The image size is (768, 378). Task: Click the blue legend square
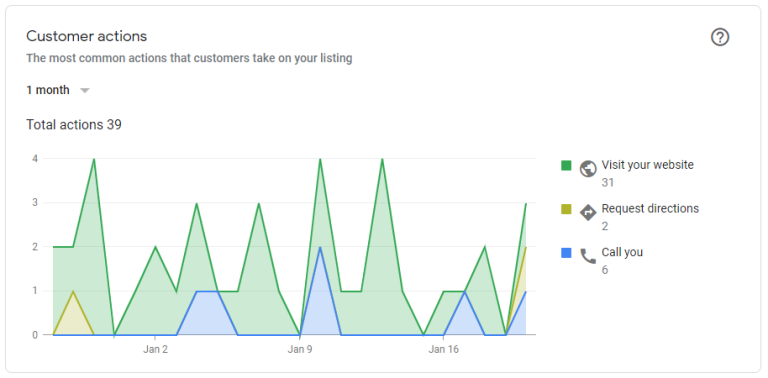pos(566,253)
